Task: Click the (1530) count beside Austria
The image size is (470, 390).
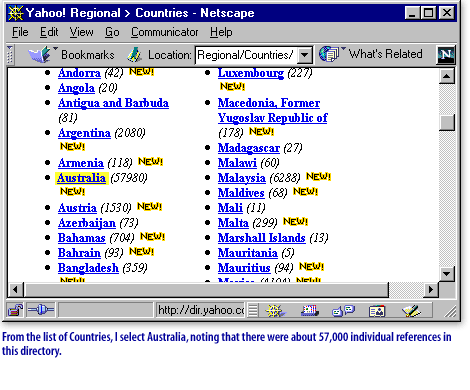Action: click(x=116, y=208)
